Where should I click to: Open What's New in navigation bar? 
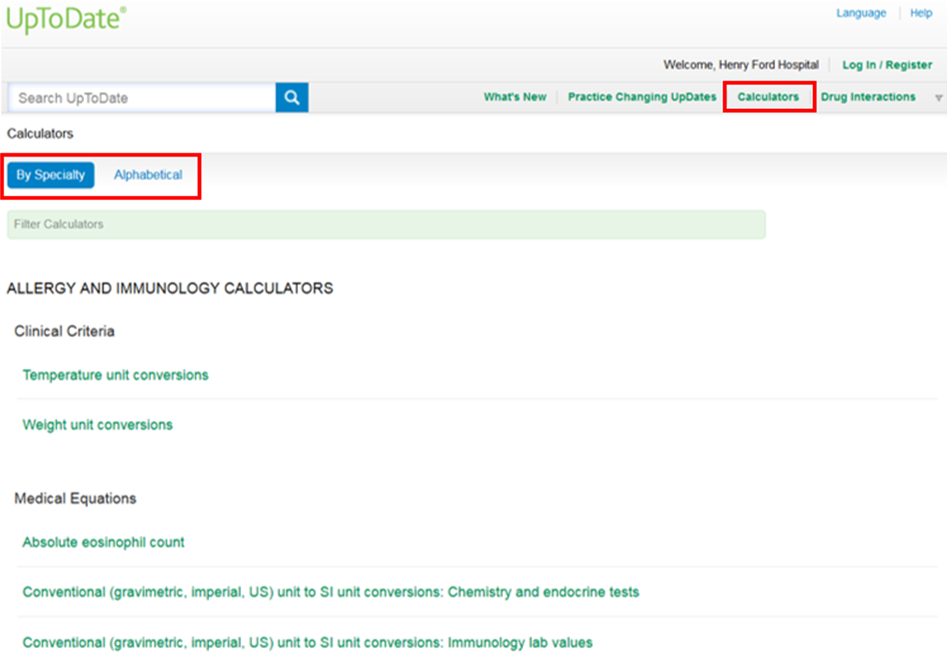tap(515, 97)
